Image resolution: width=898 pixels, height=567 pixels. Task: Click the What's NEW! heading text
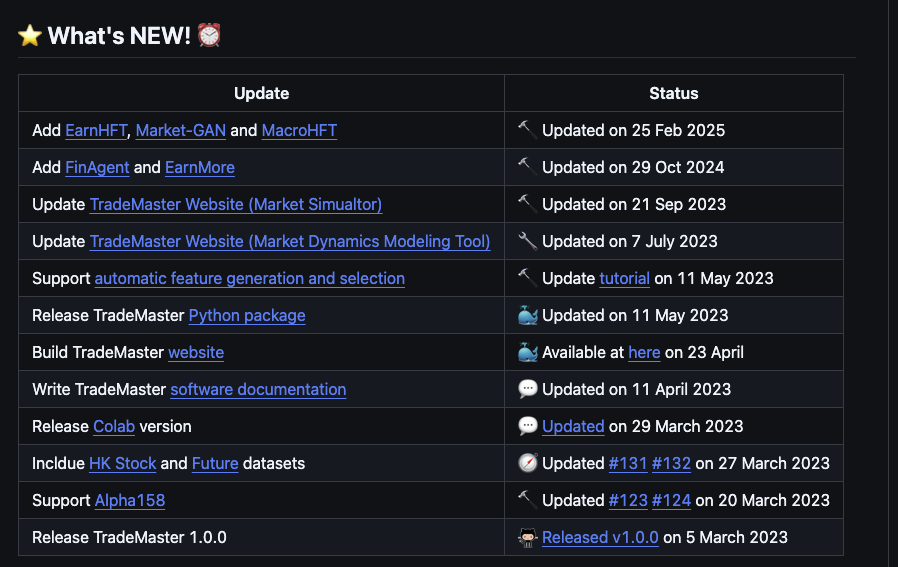point(119,36)
